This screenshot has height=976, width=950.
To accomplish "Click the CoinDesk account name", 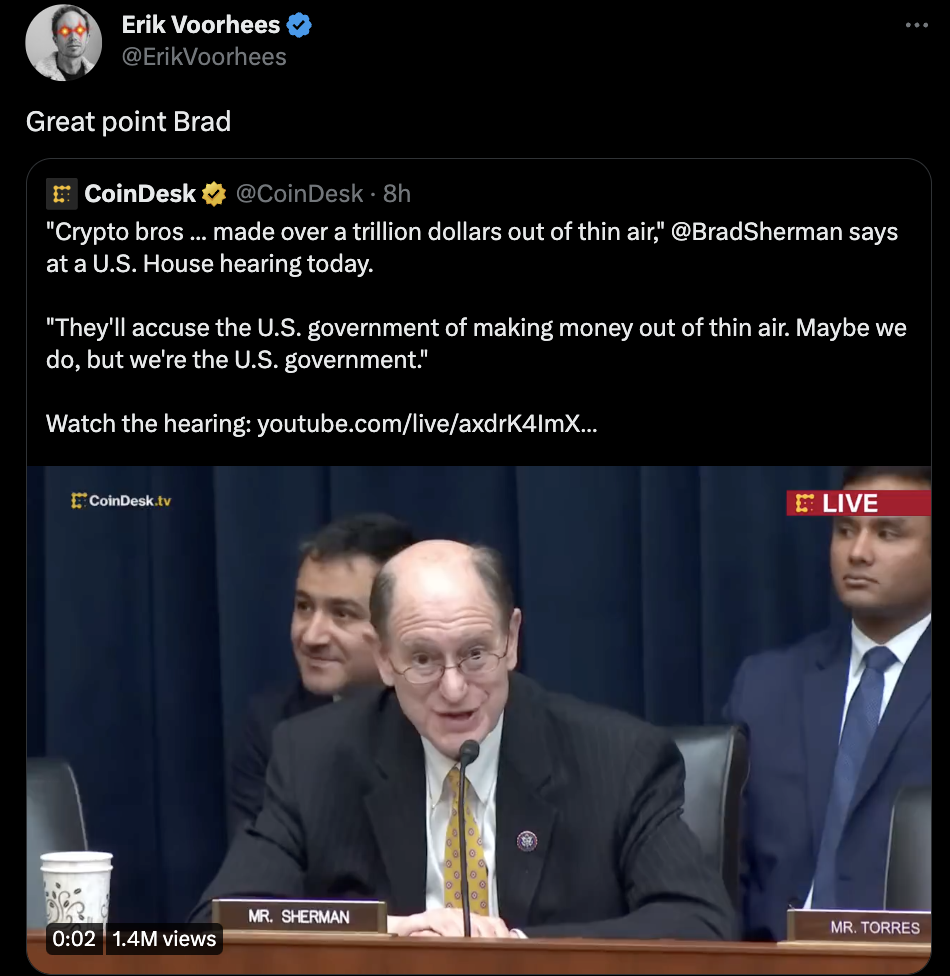I will (x=140, y=194).
